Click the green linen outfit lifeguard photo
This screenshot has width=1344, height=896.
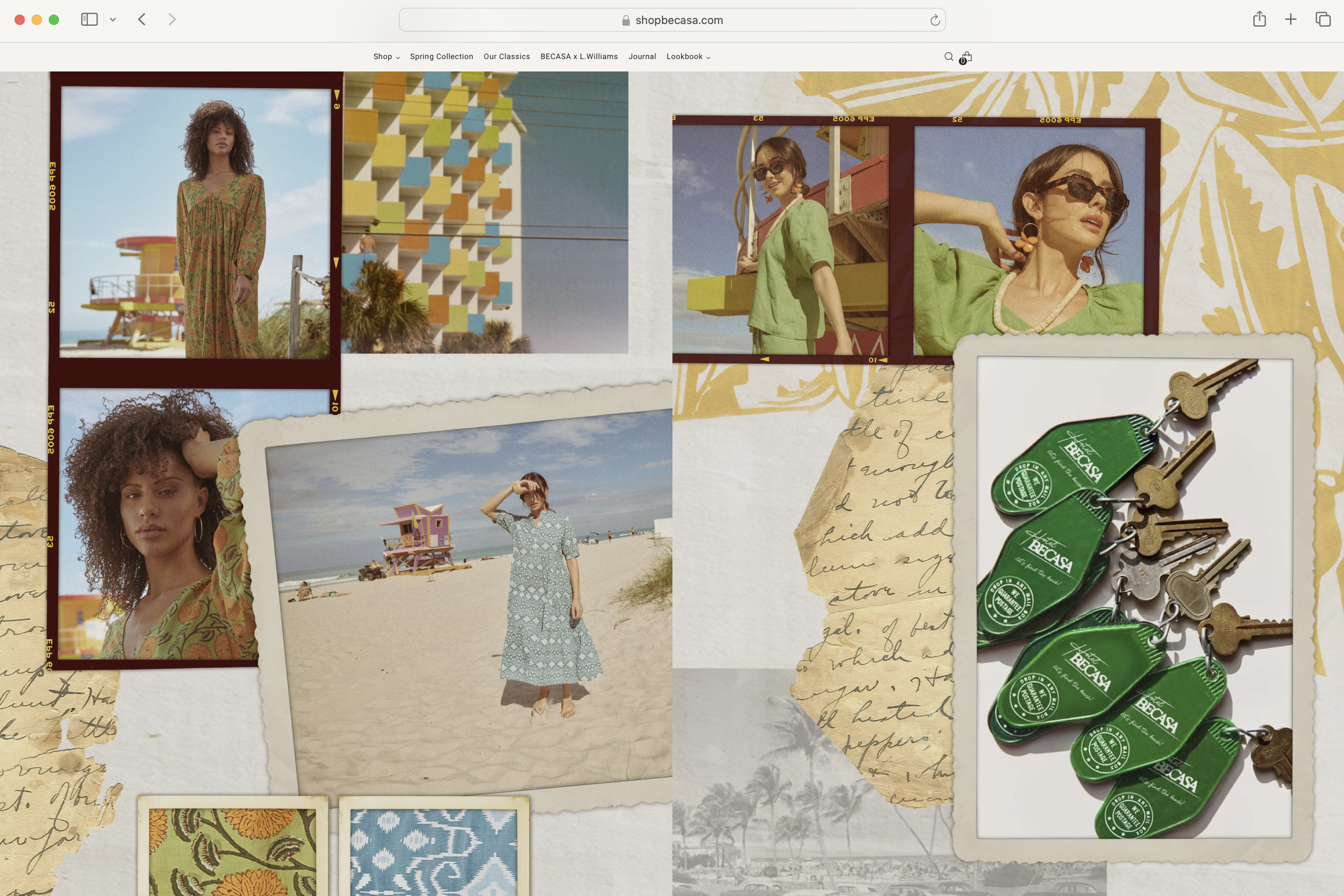pos(781,239)
